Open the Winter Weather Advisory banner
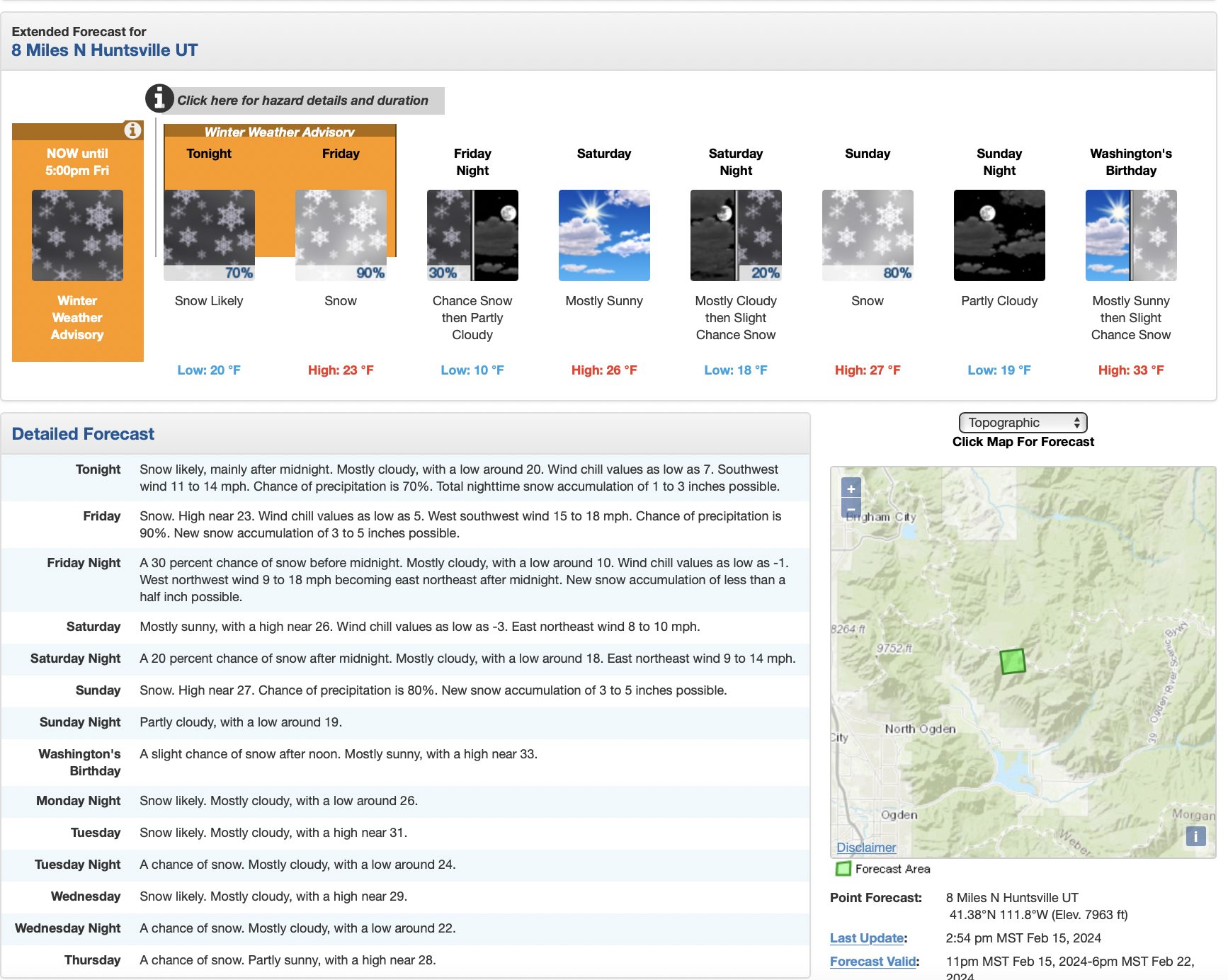 [x=280, y=132]
